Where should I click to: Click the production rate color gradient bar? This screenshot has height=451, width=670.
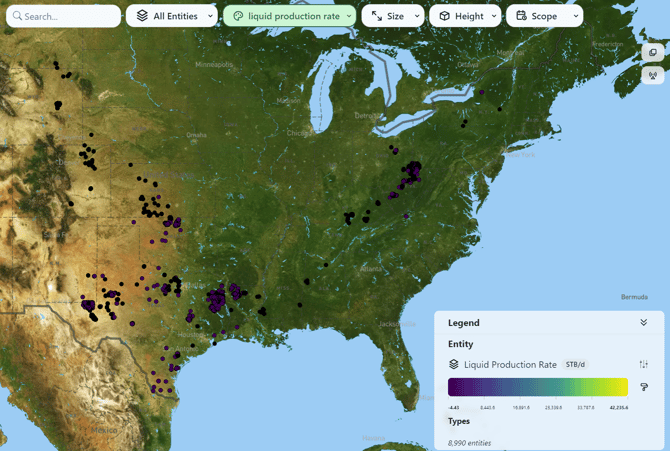click(x=537, y=387)
